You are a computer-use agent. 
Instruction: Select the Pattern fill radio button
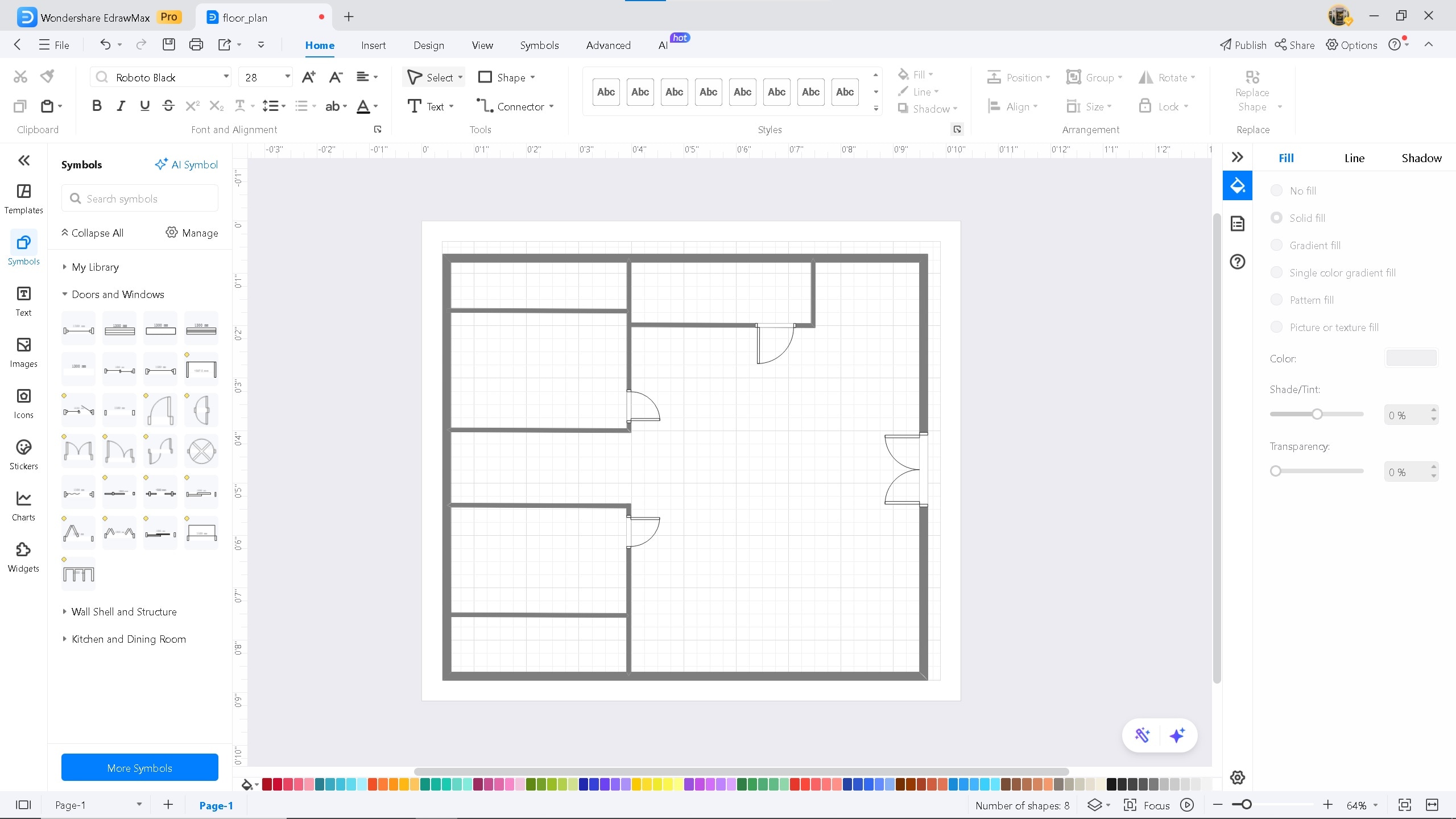pyautogui.click(x=1276, y=300)
